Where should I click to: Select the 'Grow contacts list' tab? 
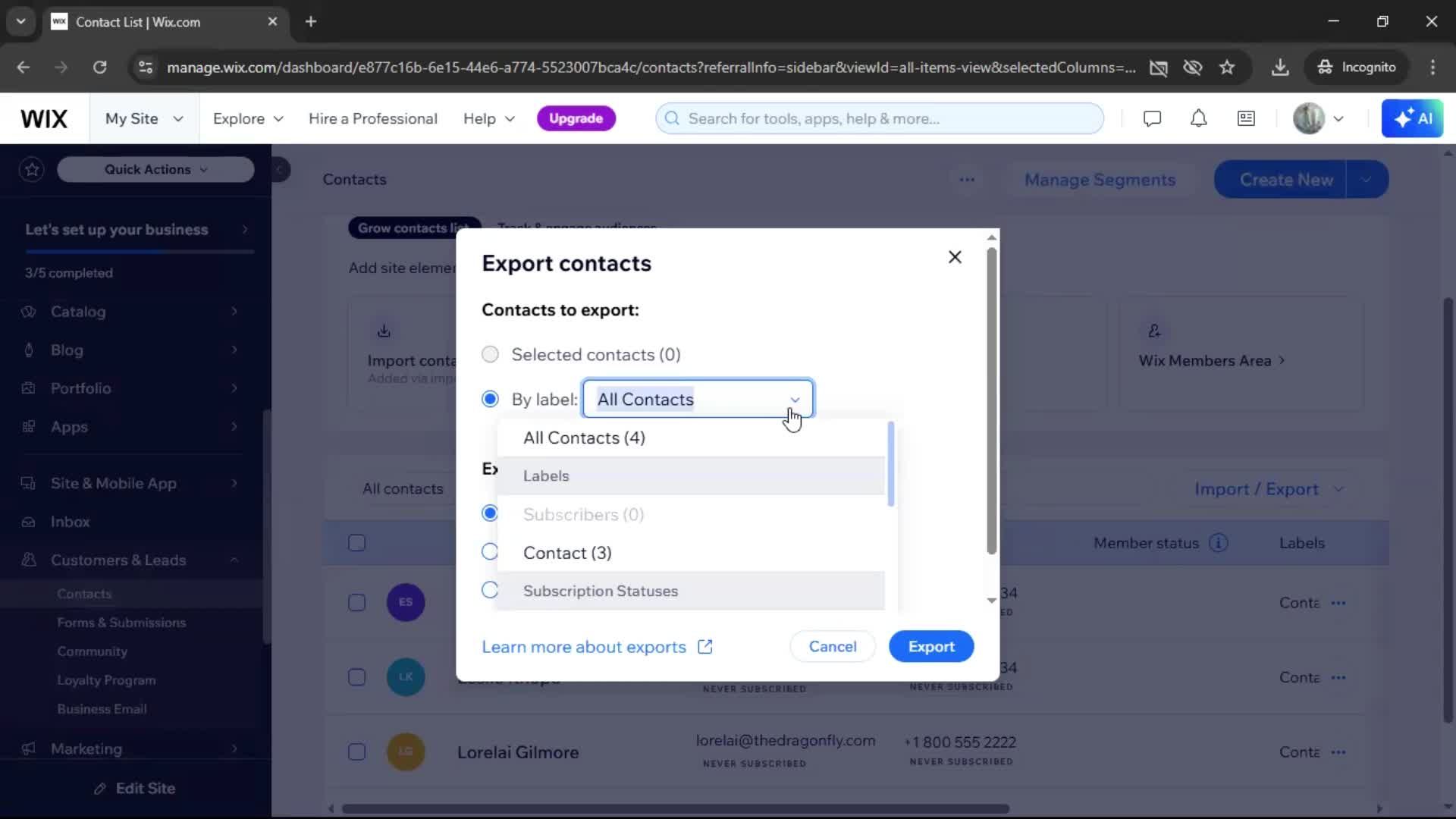tap(414, 227)
